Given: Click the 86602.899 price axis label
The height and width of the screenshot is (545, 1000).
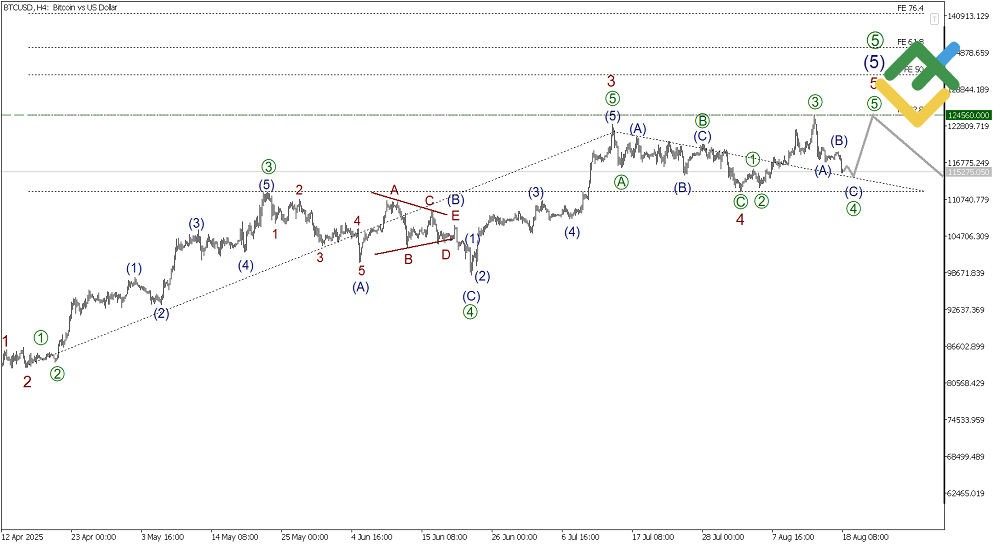Looking at the screenshot, I should tap(968, 347).
